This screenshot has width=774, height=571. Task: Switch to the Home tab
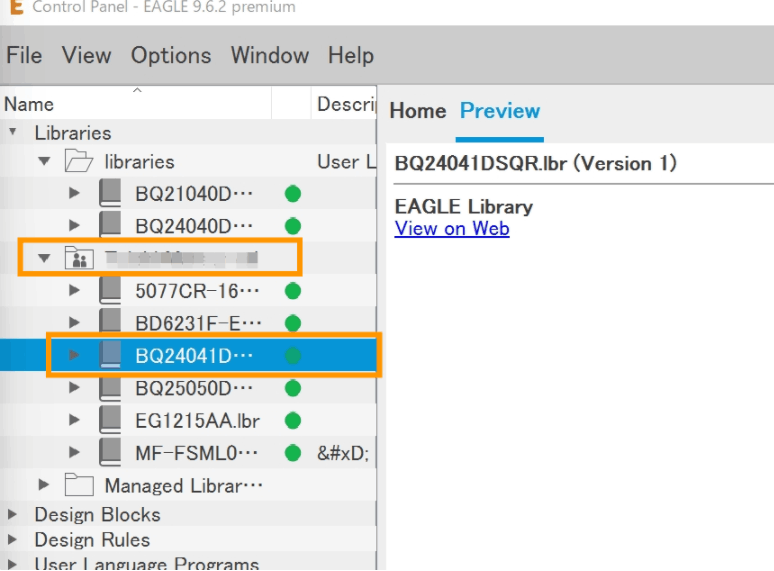[x=418, y=111]
